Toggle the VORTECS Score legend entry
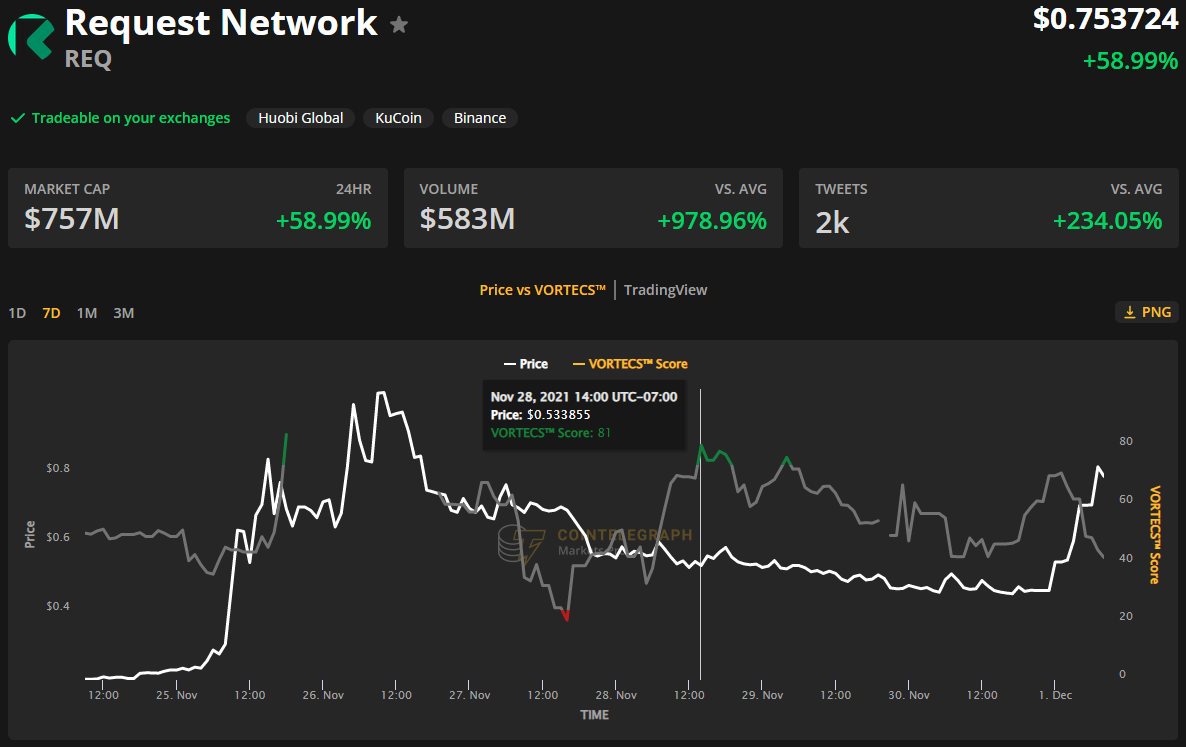This screenshot has width=1186, height=747. [630, 364]
